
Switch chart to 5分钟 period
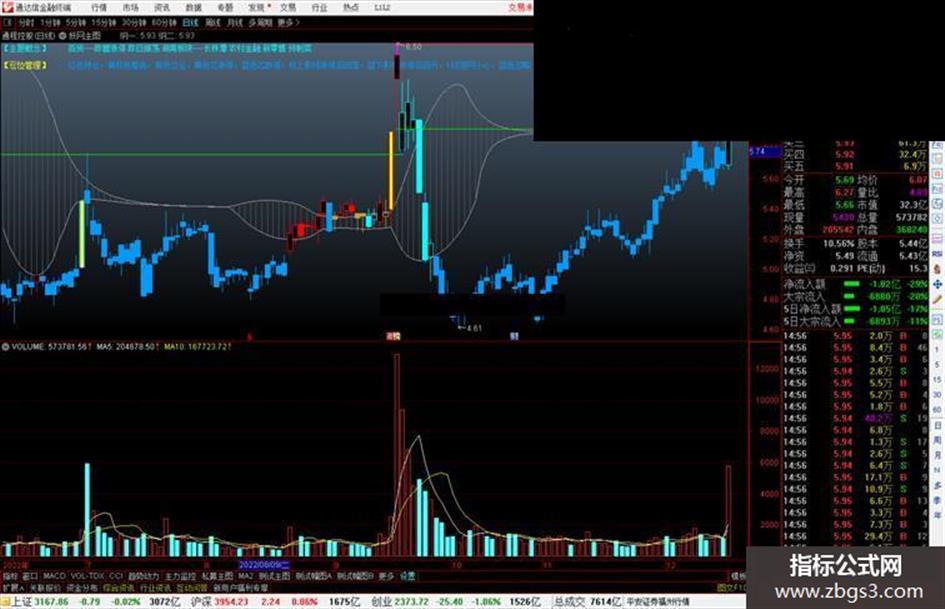pyautogui.click(x=76, y=22)
